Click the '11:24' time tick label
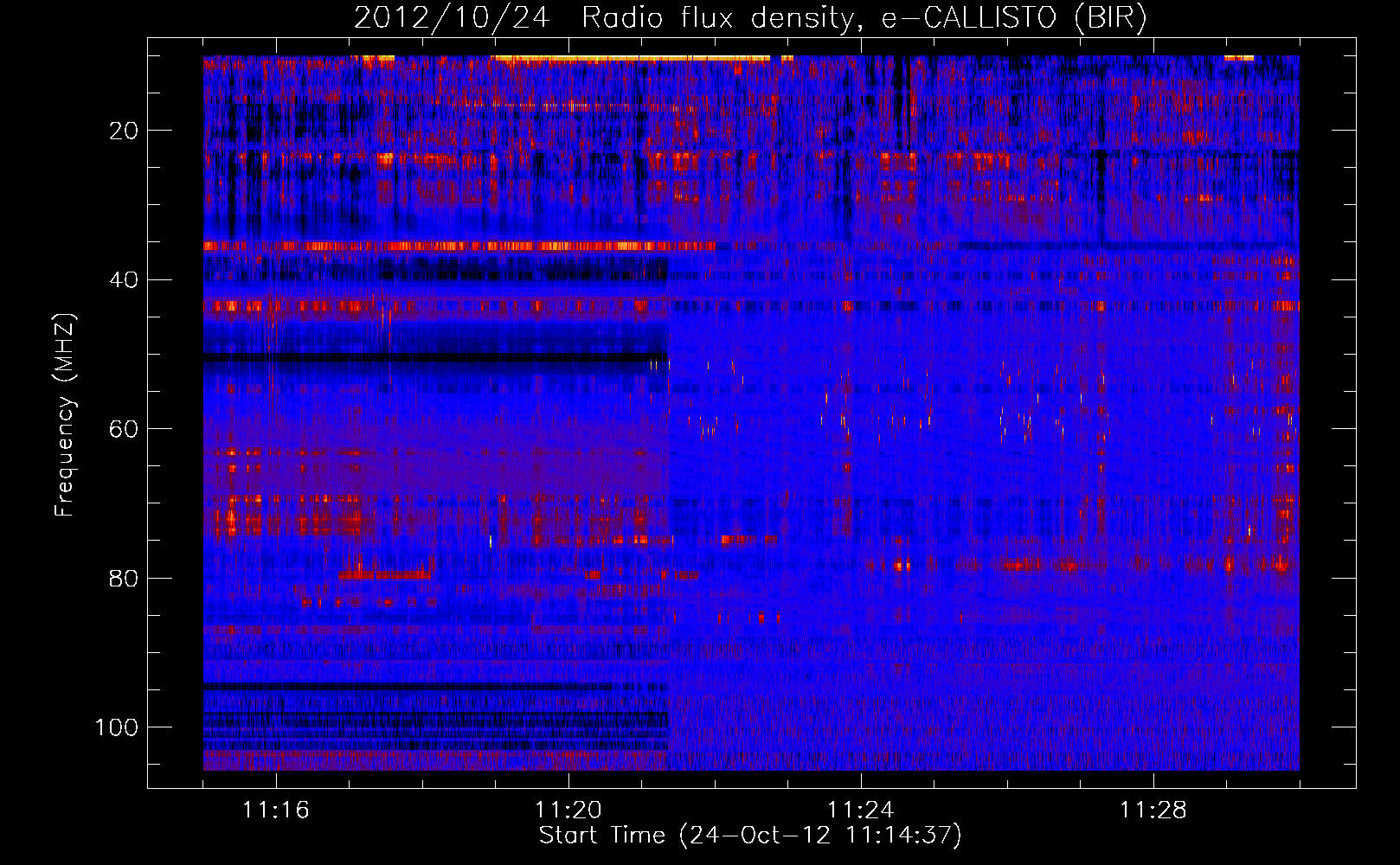This screenshot has width=1400, height=865. click(x=861, y=811)
